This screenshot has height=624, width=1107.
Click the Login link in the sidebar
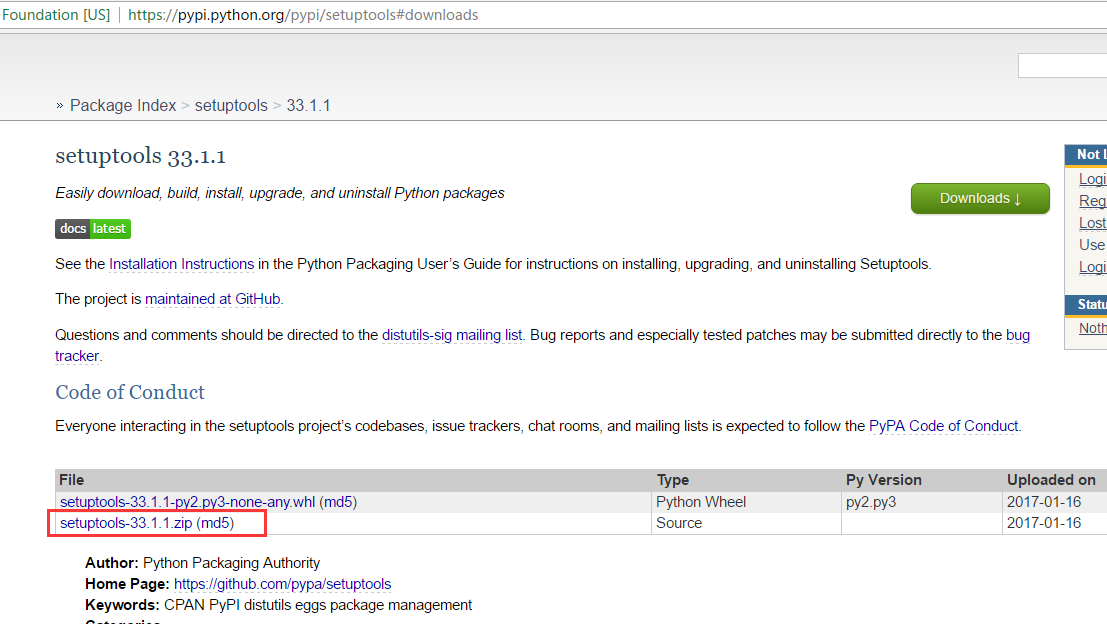coord(1092,178)
